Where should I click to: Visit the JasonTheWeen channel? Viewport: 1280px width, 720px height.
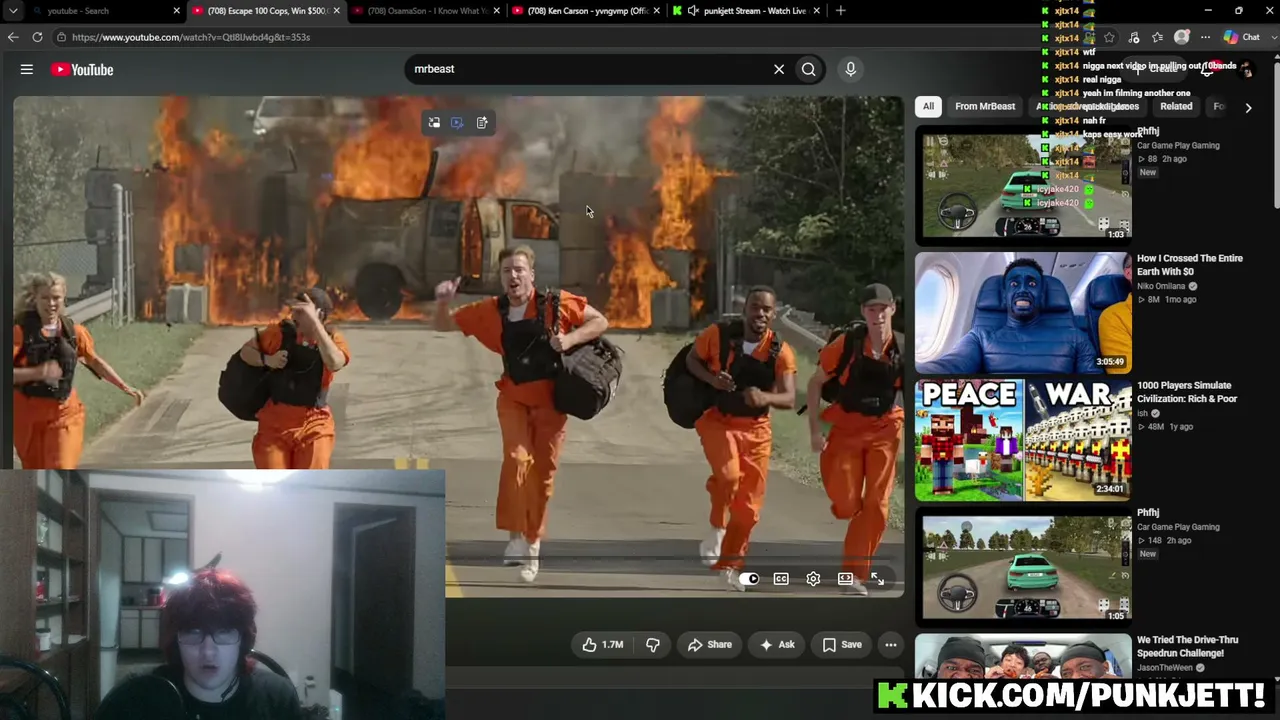pyautogui.click(x=1167, y=668)
